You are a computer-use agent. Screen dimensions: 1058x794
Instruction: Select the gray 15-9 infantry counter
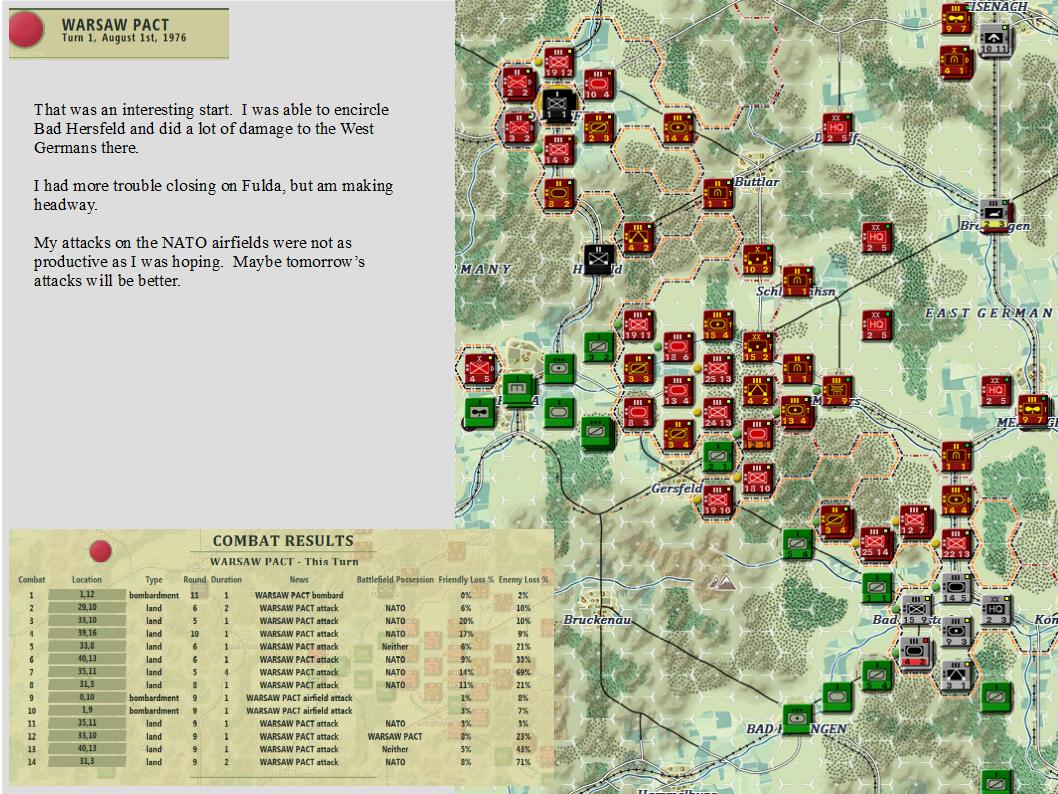click(916, 611)
